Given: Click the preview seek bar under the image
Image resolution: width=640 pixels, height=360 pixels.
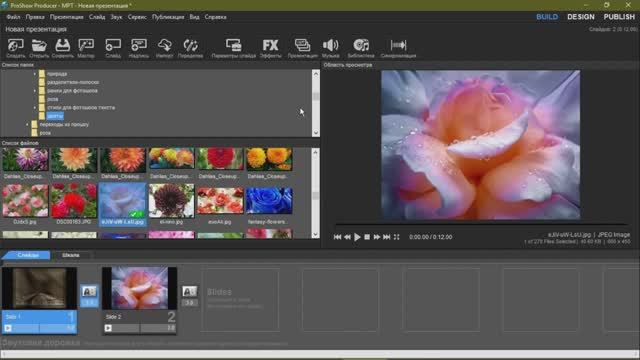Looking at the screenshot, I should pyautogui.click(x=480, y=224).
